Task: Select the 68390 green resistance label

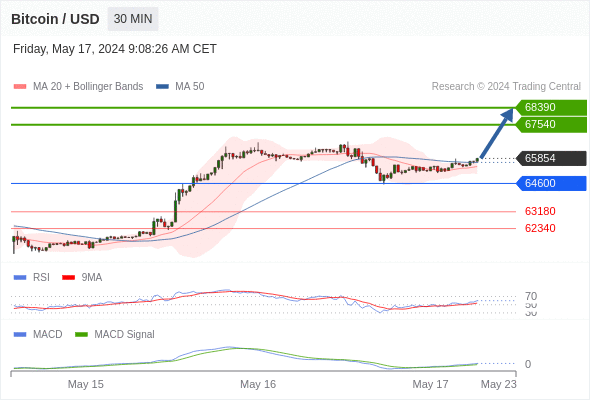Action: [551, 107]
